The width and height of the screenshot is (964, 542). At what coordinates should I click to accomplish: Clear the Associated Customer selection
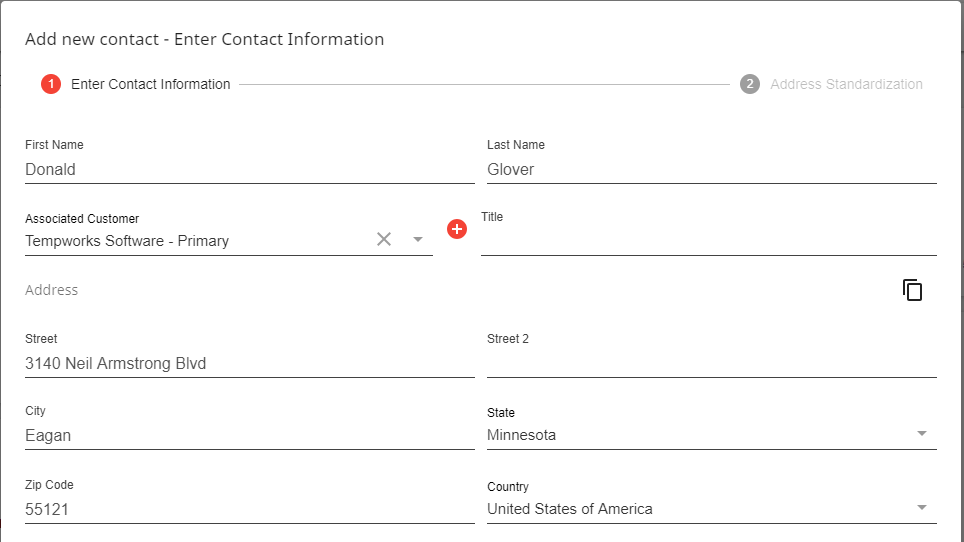pyautogui.click(x=384, y=239)
